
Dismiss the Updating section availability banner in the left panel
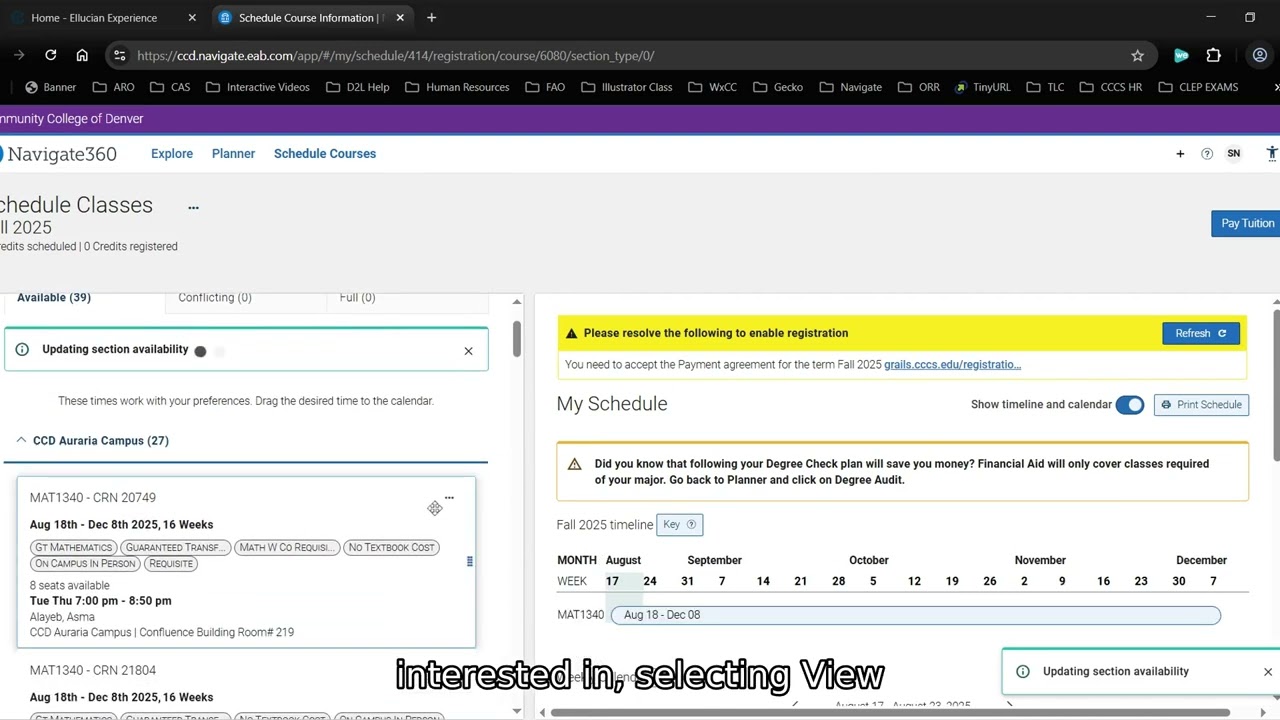(x=468, y=351)
